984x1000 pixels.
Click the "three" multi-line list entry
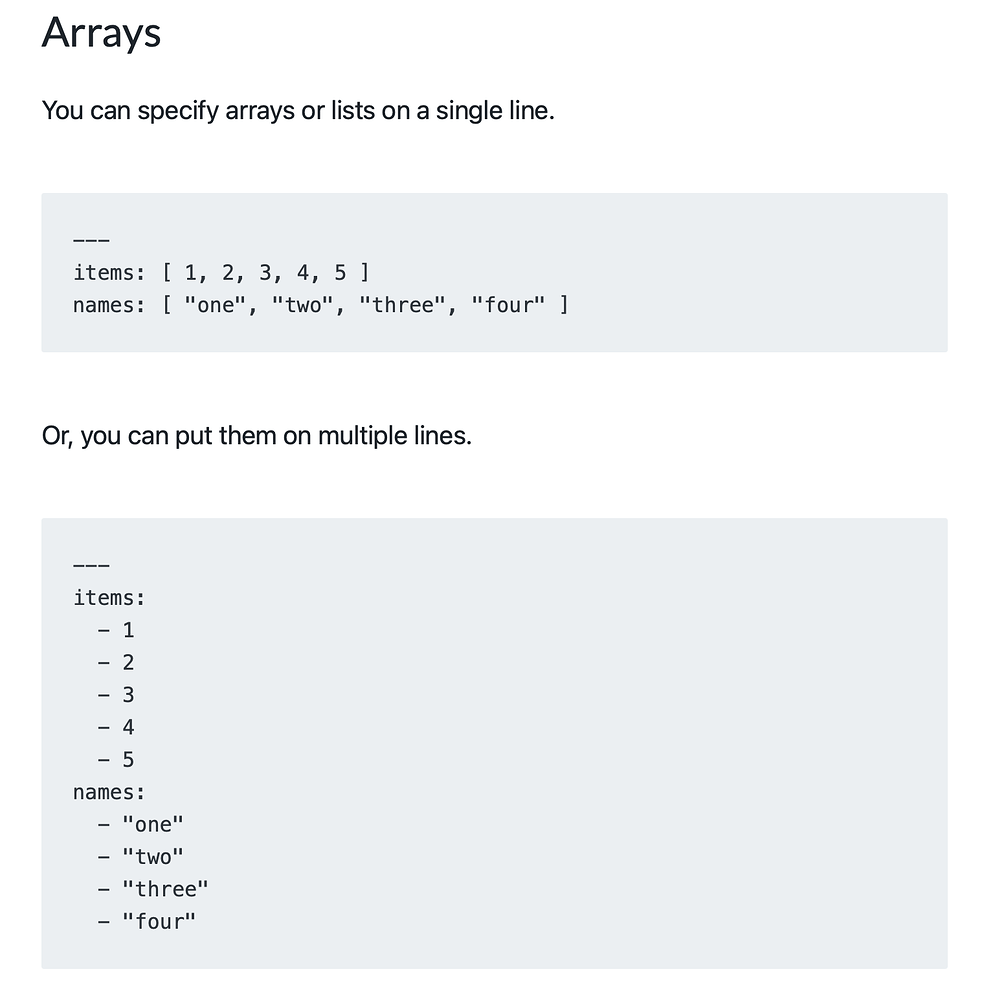tap(154, 889)
